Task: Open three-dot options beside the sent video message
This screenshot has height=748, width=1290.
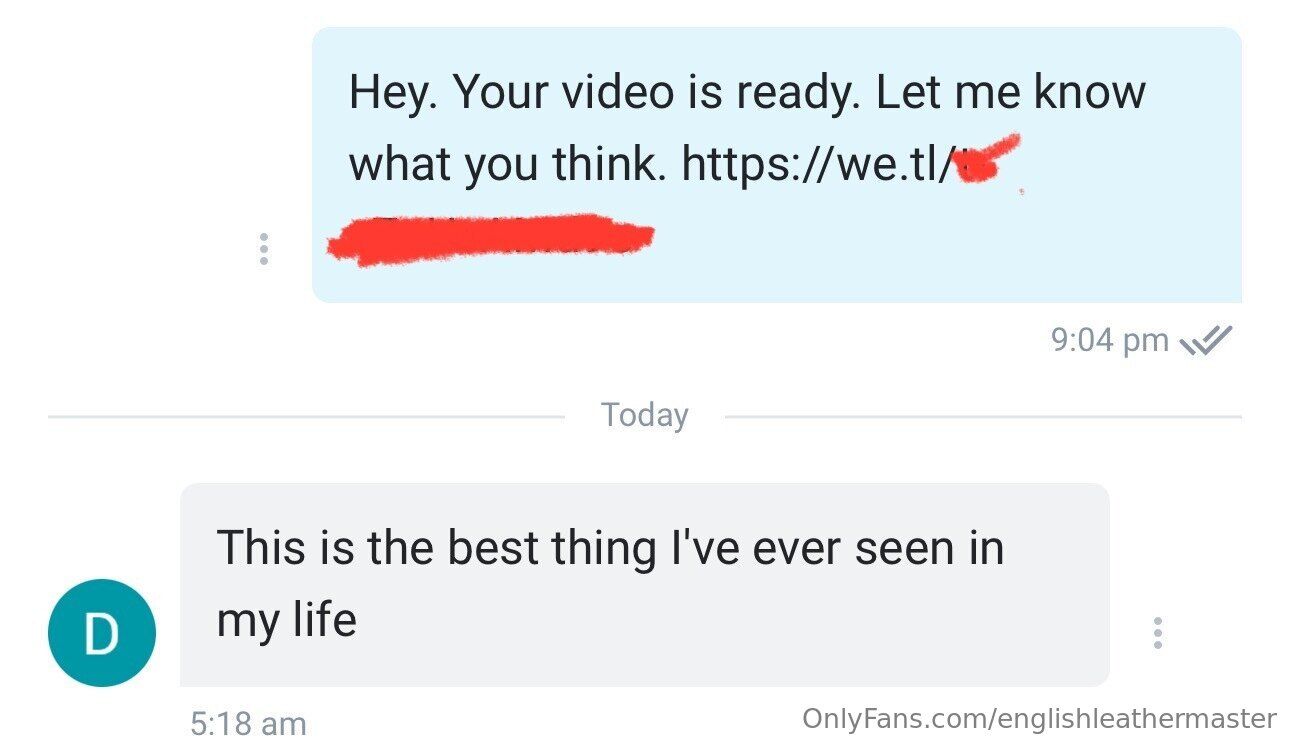Action: (x=263, y=249)
